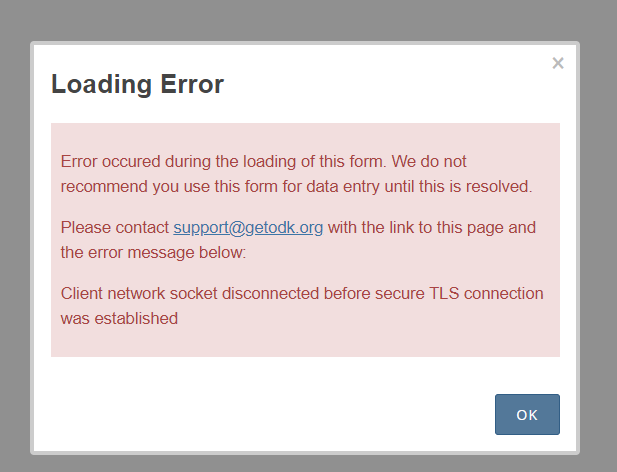
Task: Click the word 'TLS' in error message
Action: coord(444,293)
